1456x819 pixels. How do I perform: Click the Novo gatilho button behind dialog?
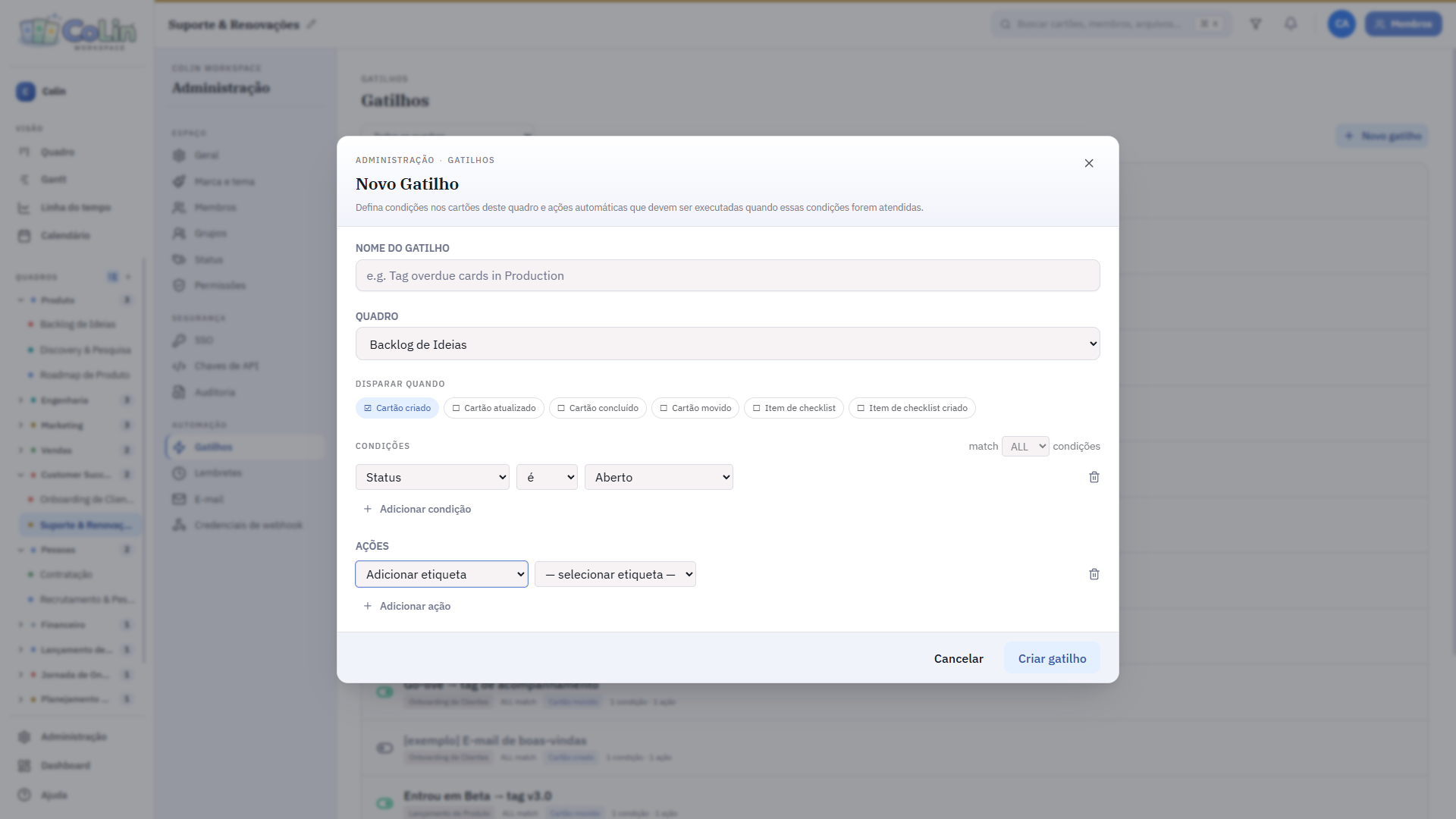(x=1382, y=136)
